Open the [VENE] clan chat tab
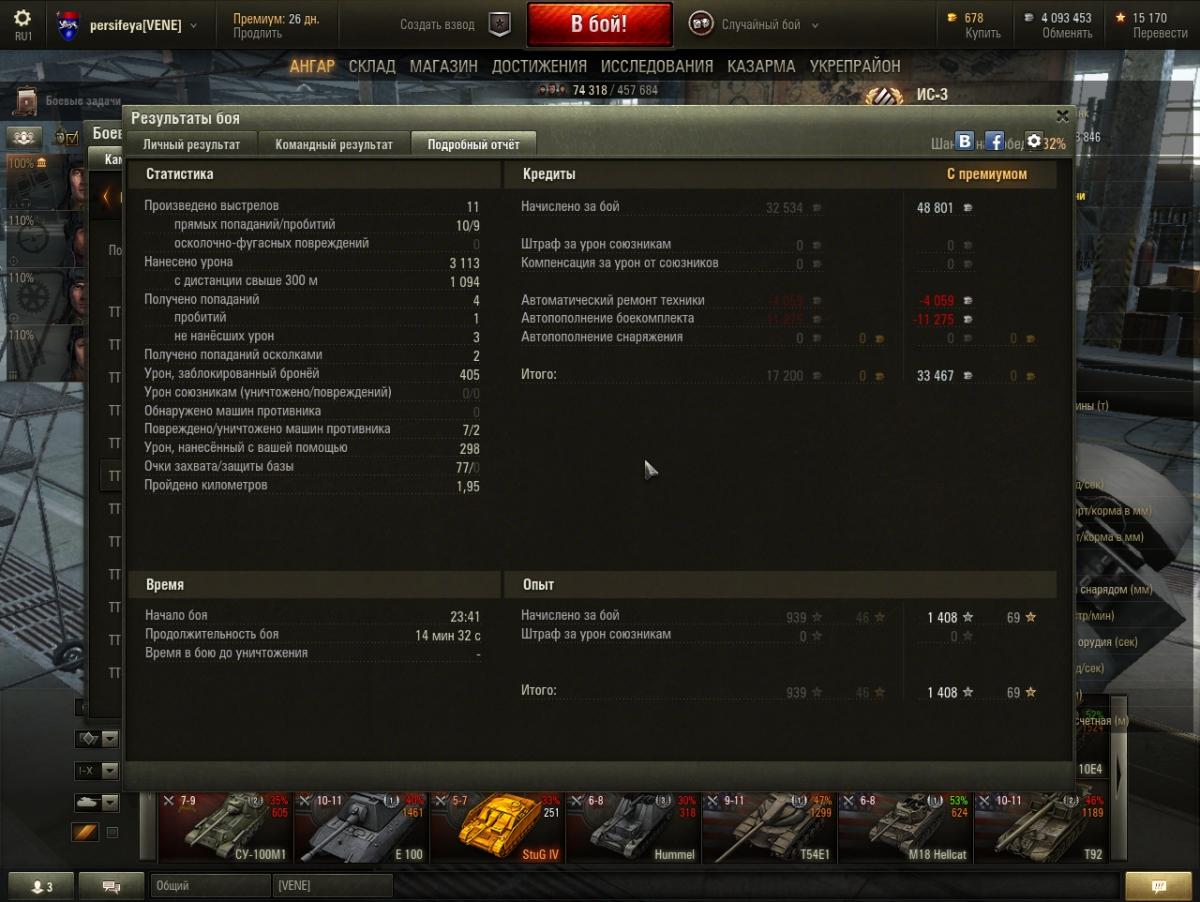This screenshot has height=902, width=1200. [332, 886]
